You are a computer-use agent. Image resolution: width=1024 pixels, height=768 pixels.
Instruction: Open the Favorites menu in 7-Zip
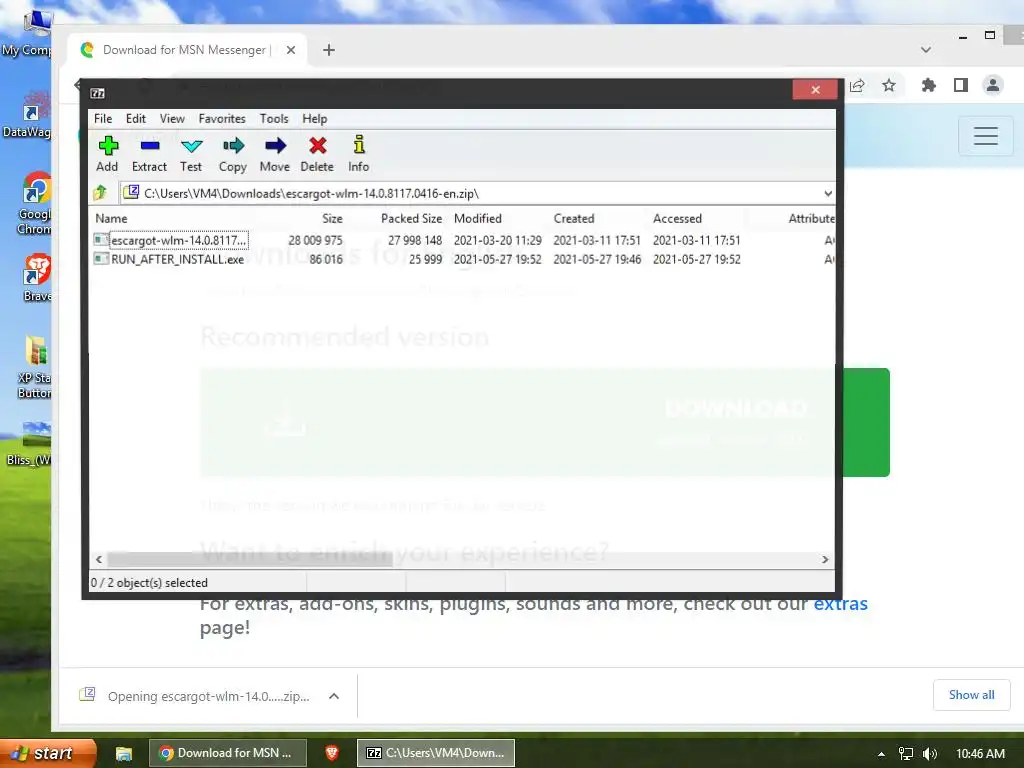[x=222, y=118]
